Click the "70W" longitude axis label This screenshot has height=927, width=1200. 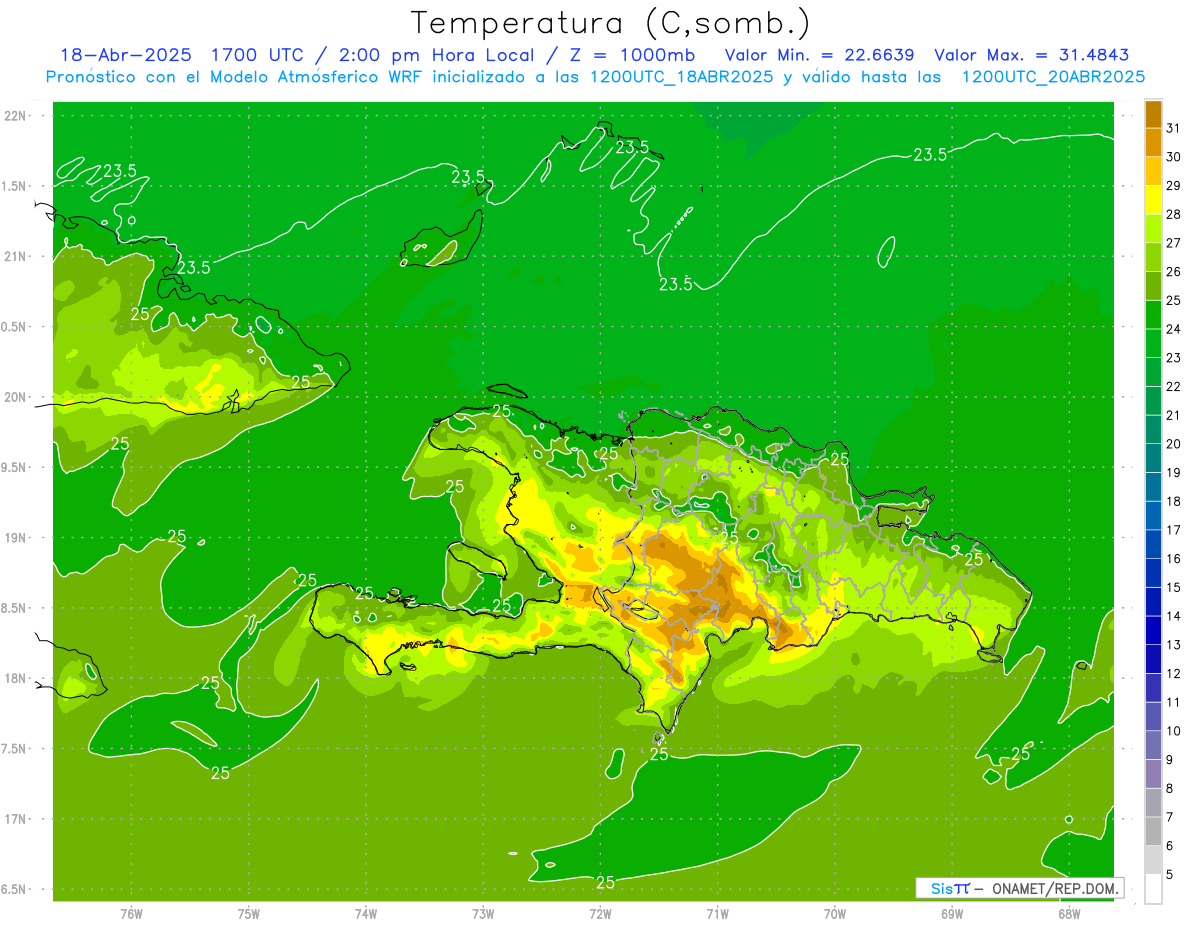[835, 914]
